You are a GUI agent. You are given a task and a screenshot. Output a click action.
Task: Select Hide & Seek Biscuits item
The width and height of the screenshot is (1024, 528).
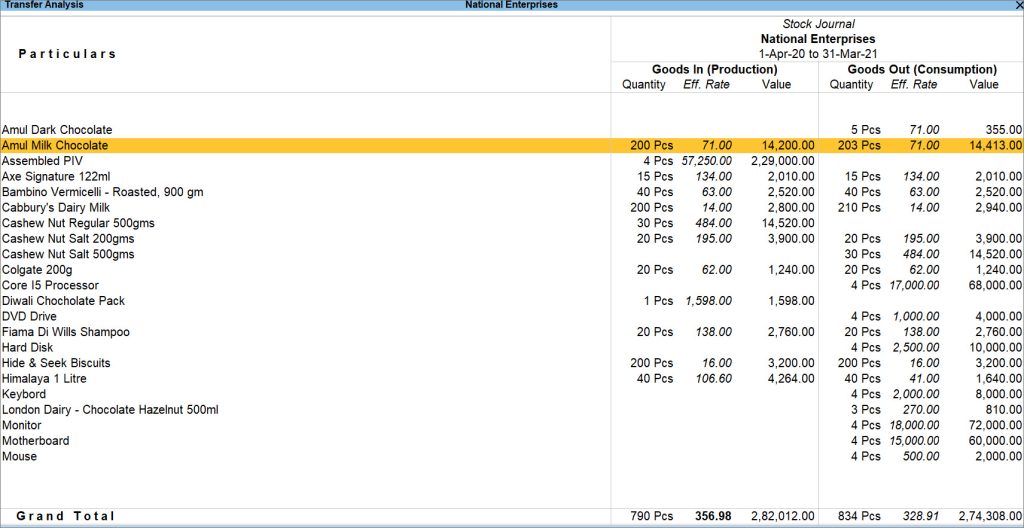point(56,363)
